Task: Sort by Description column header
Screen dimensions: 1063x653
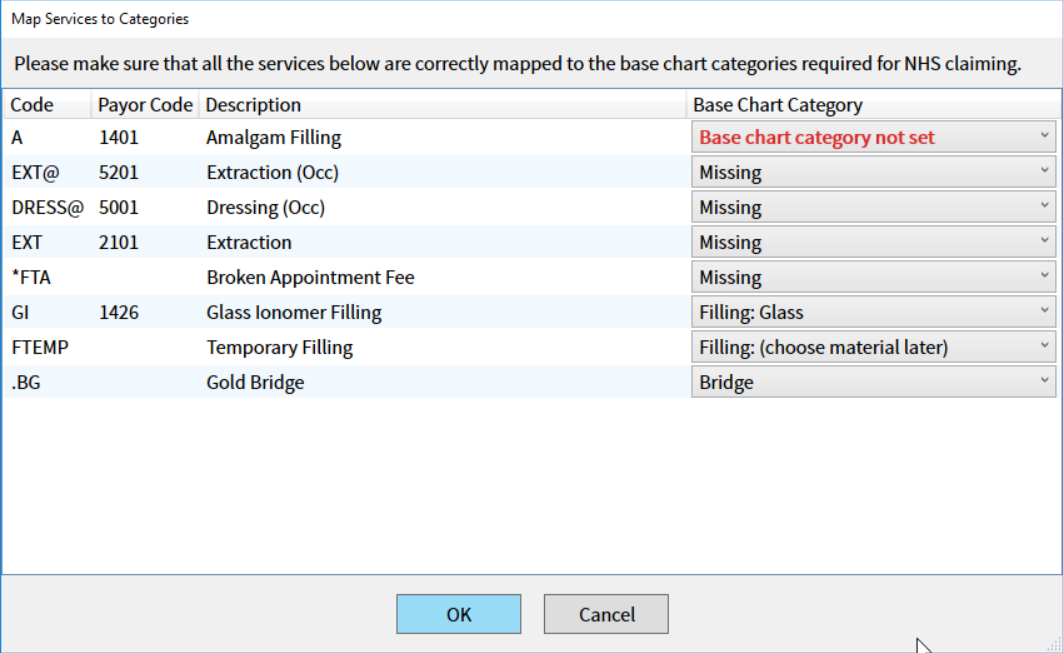Action: [x=443, y=104]
